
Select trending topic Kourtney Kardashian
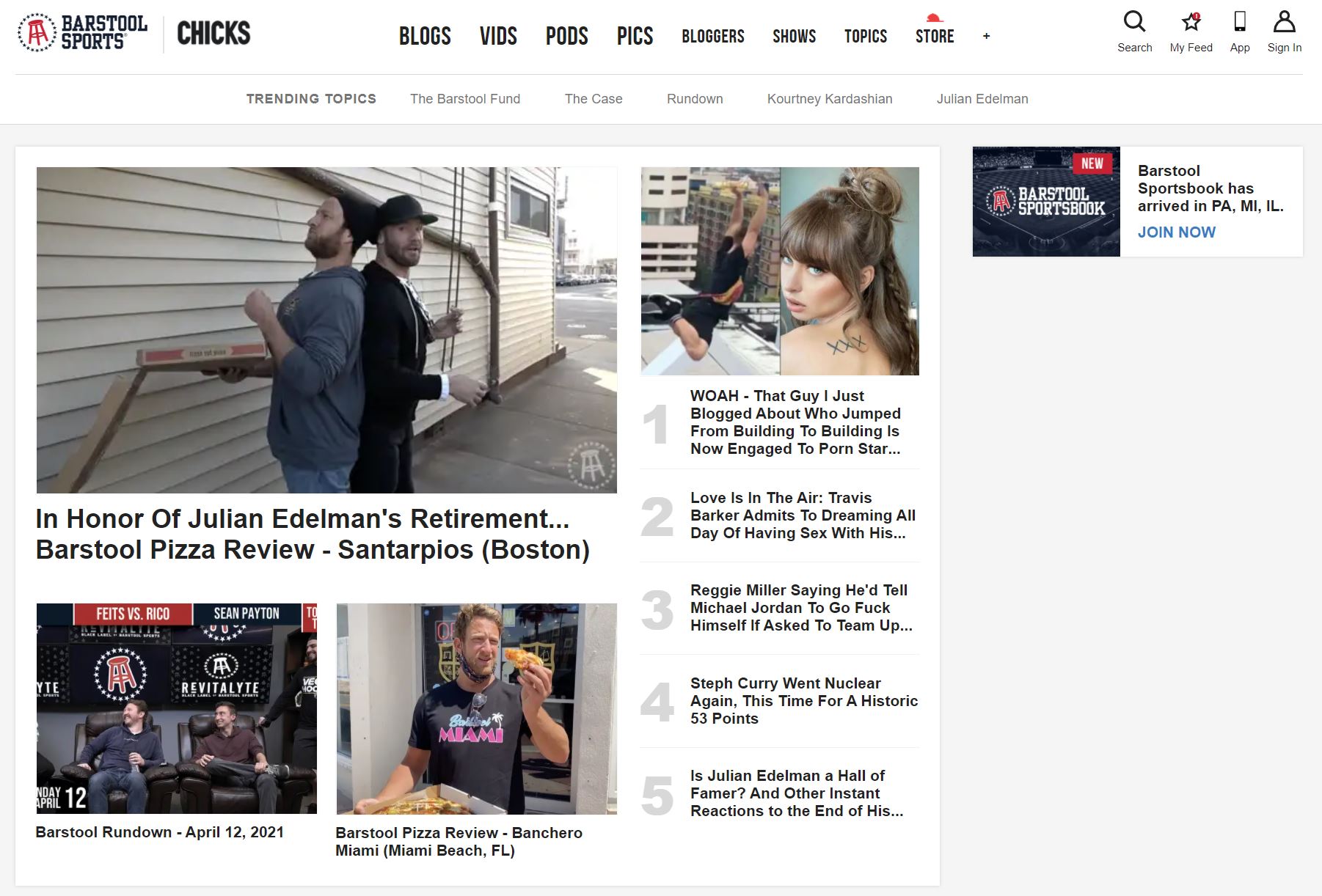[x=830, y=99]
